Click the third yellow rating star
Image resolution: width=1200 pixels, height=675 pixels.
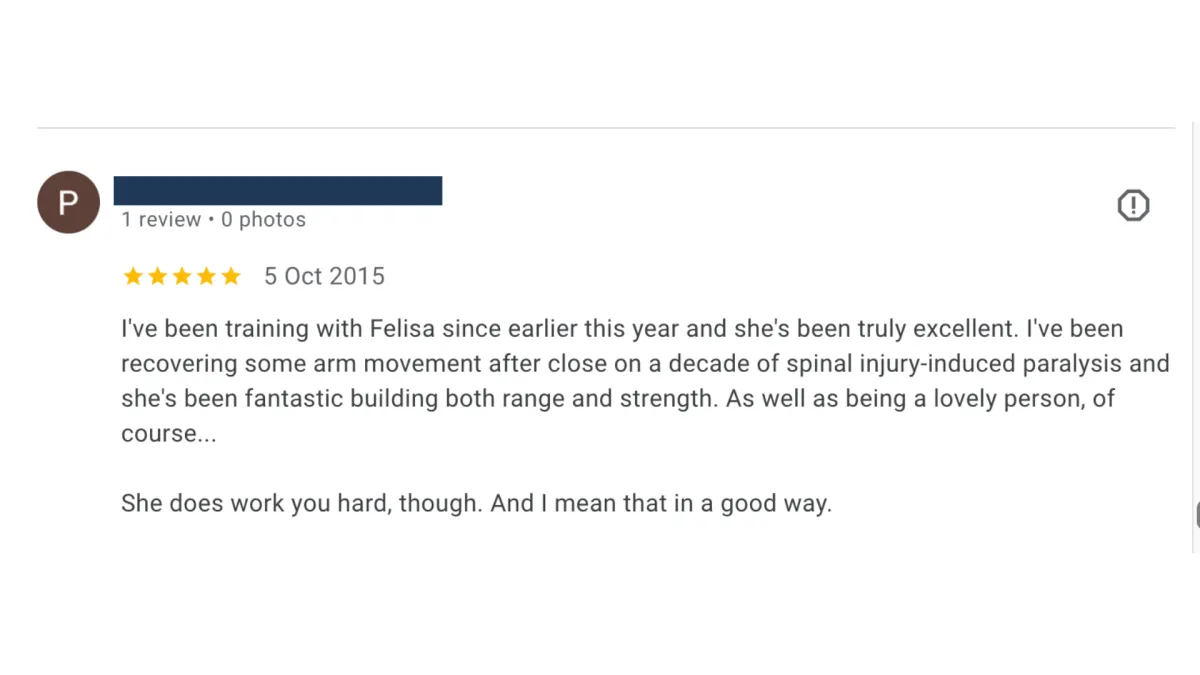tap(182, 276)
